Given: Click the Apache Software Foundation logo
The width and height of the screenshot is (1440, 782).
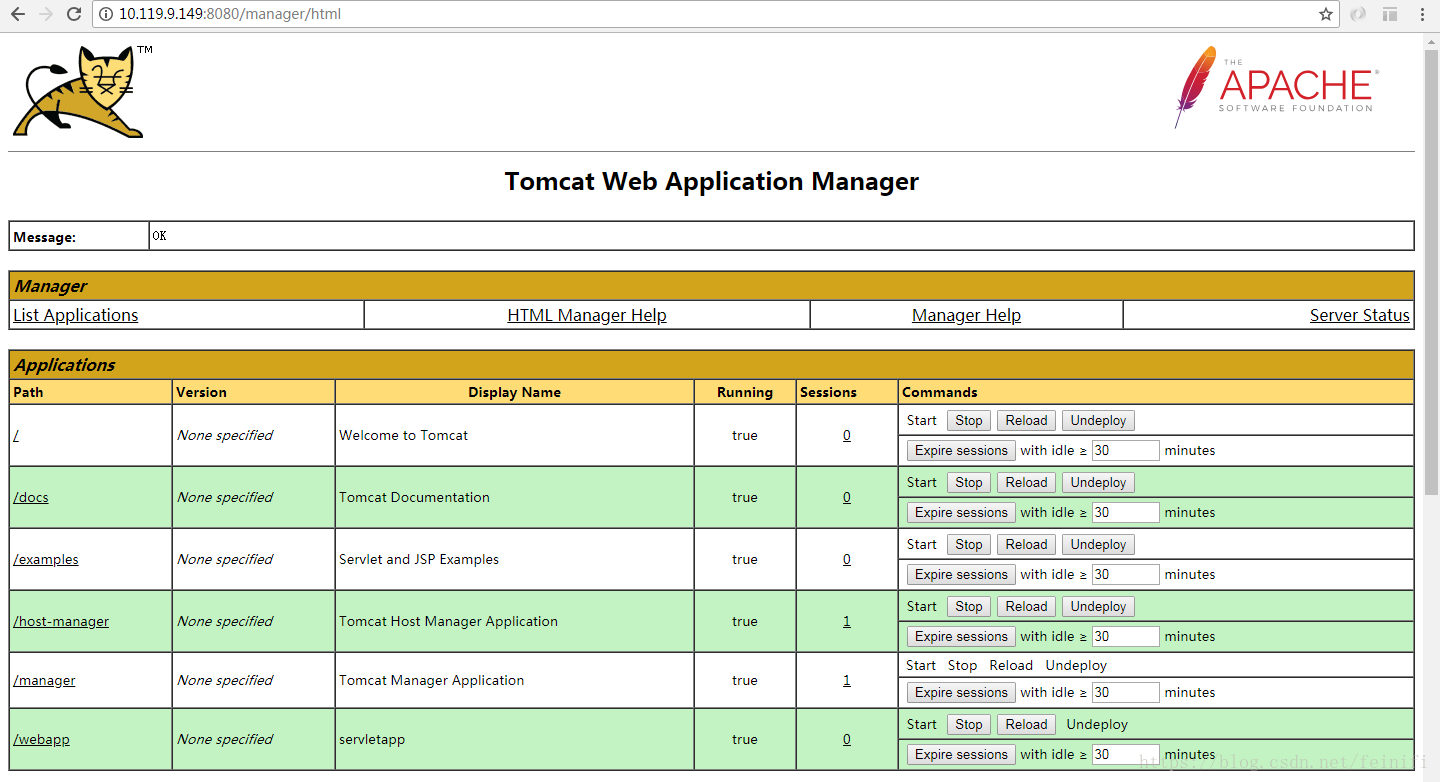Looking at the screenshot, I should pos(1276,87).
